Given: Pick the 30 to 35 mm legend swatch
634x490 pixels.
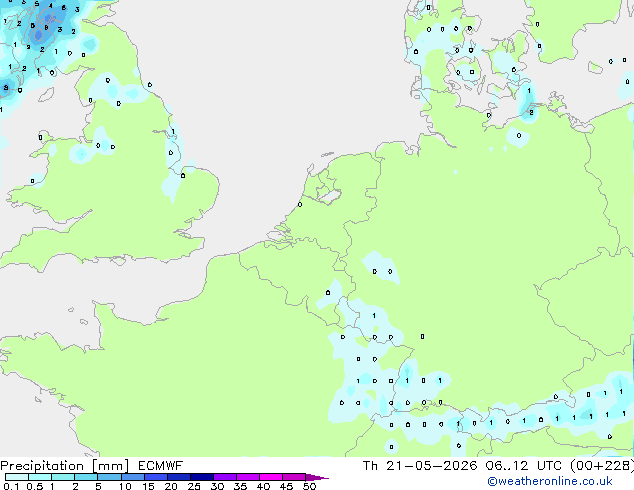Looking at the screenshot, I should pyautogui.click(x=224, y=477).
